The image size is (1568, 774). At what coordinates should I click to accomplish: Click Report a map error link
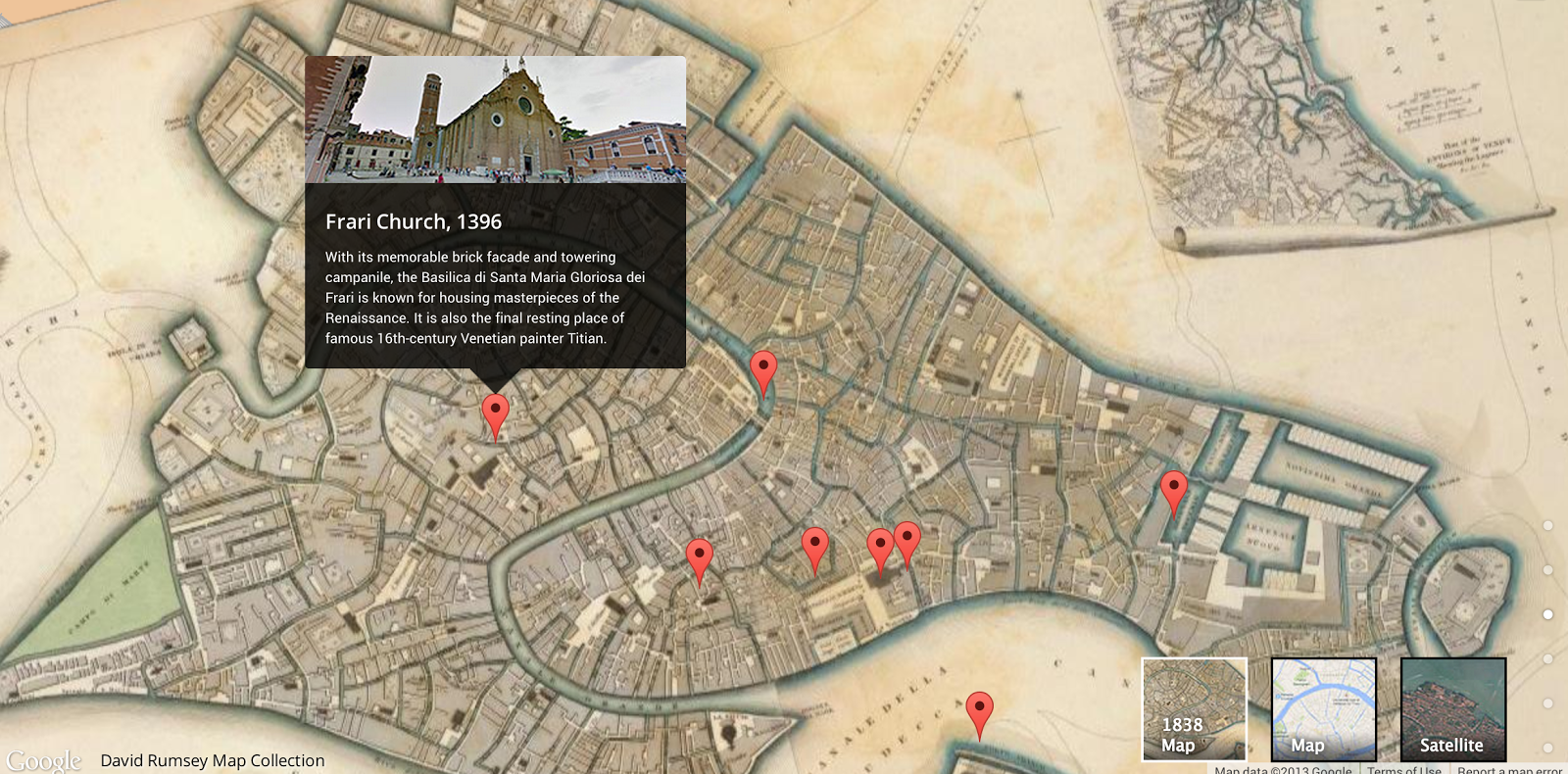coord(1509,770)
